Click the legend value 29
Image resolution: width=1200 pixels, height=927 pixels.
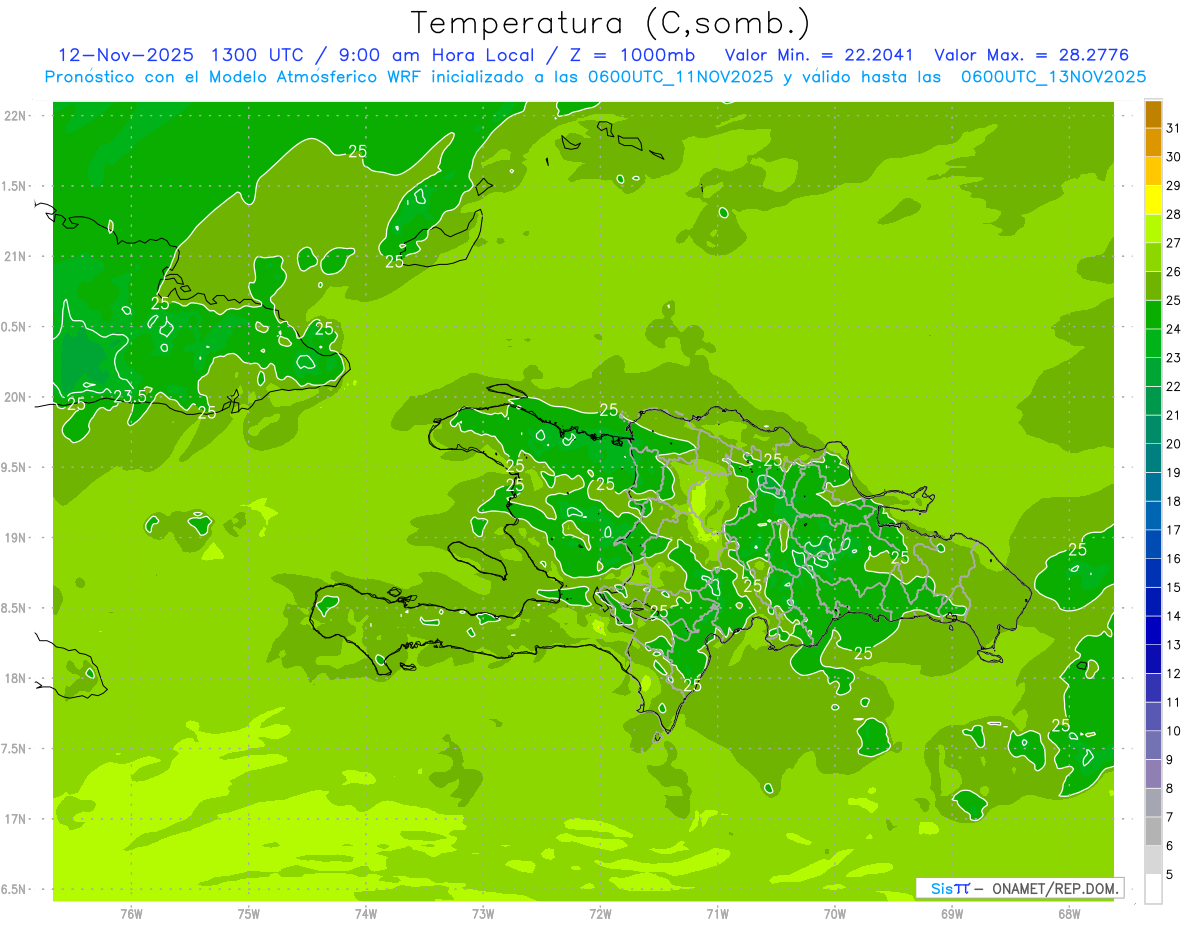(x=1174, y=186)
